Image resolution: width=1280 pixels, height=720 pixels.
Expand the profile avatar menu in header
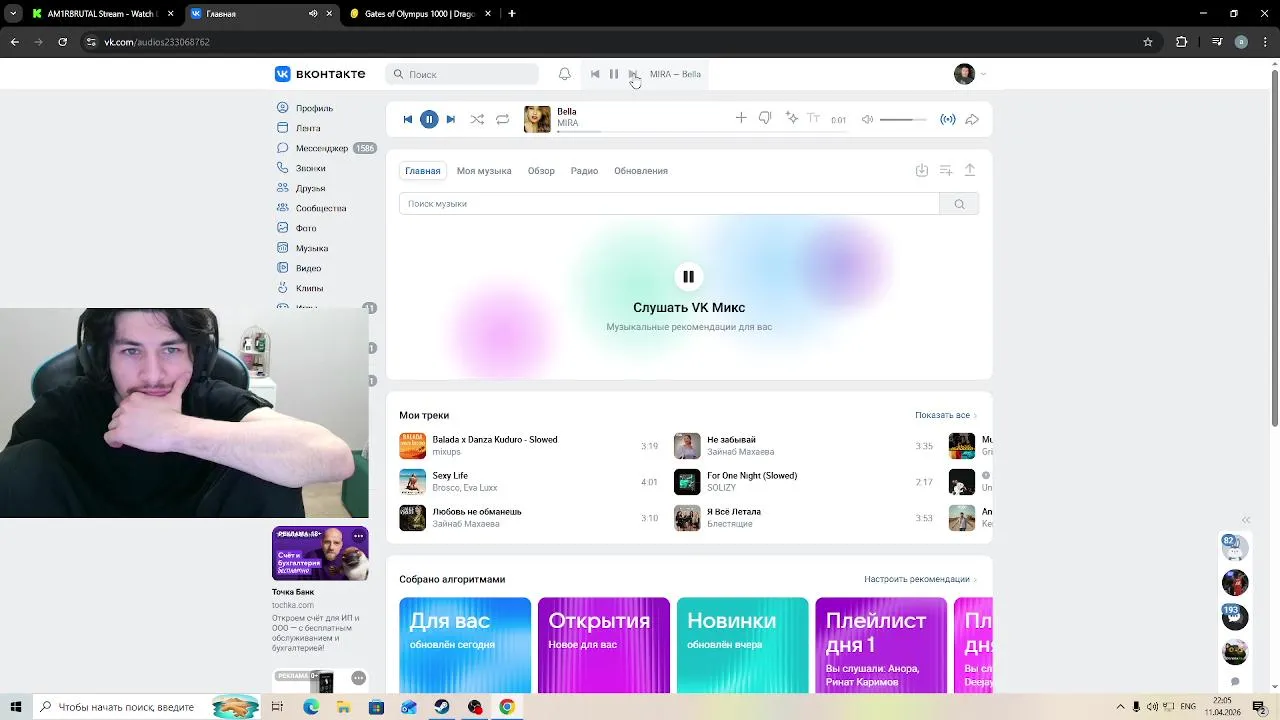(x=970, y=74)
